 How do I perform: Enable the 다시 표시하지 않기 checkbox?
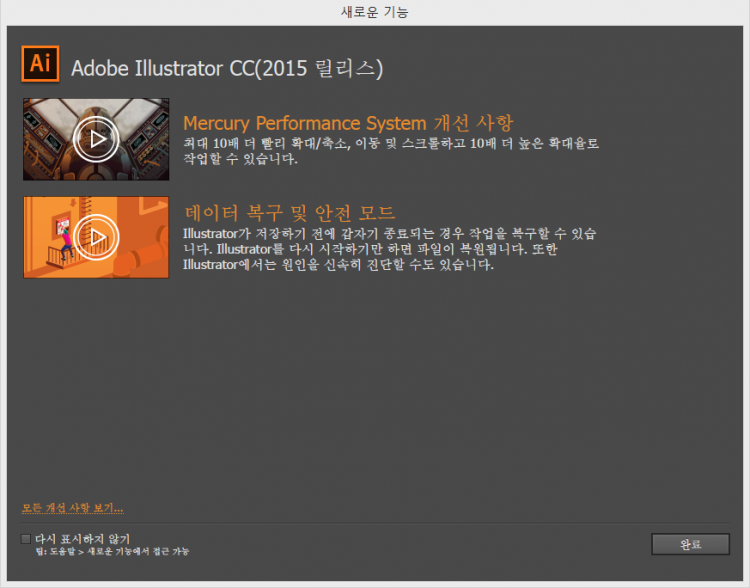(x=26, y=538)
